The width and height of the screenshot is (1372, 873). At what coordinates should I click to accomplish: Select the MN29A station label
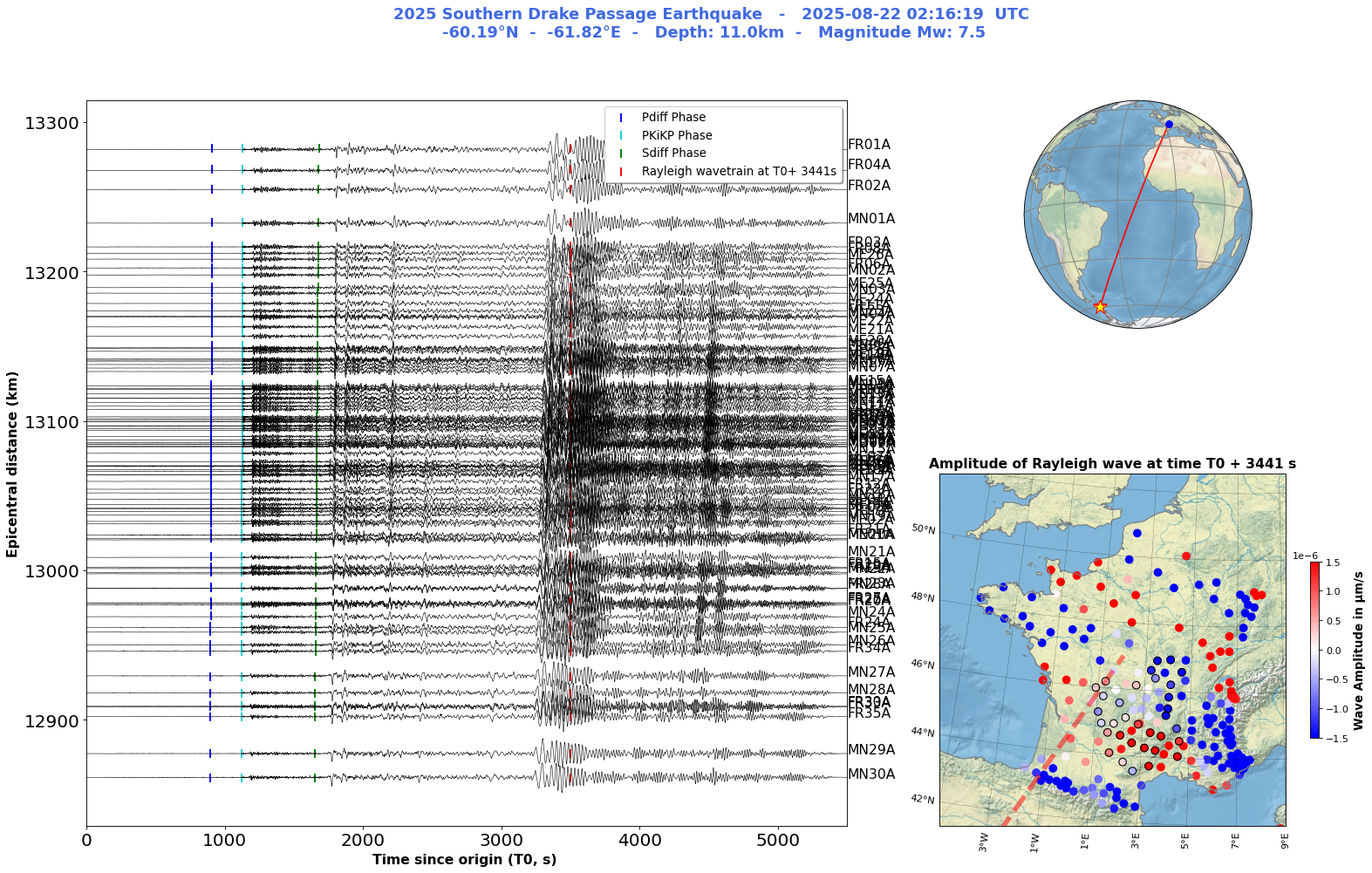pos(870,750)
